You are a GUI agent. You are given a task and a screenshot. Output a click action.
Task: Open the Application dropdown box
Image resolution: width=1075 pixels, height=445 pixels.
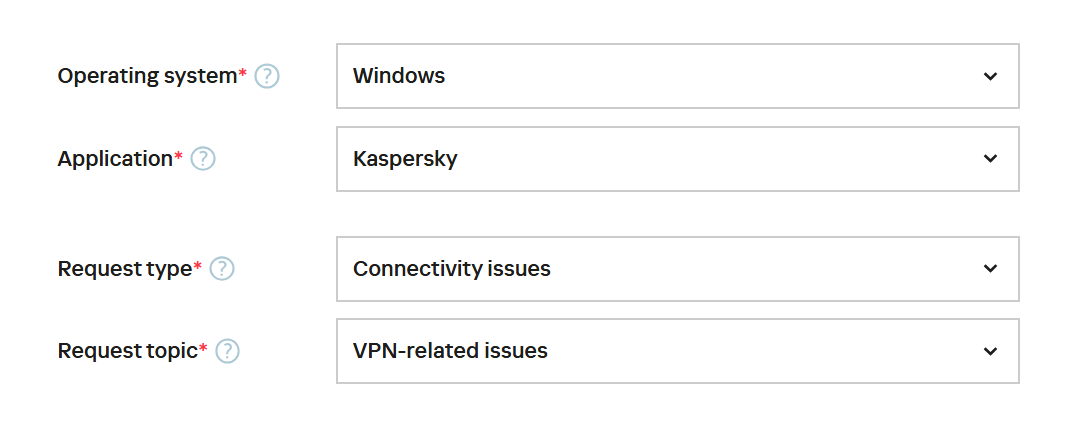pyautogui.click(x=677, y=158)
